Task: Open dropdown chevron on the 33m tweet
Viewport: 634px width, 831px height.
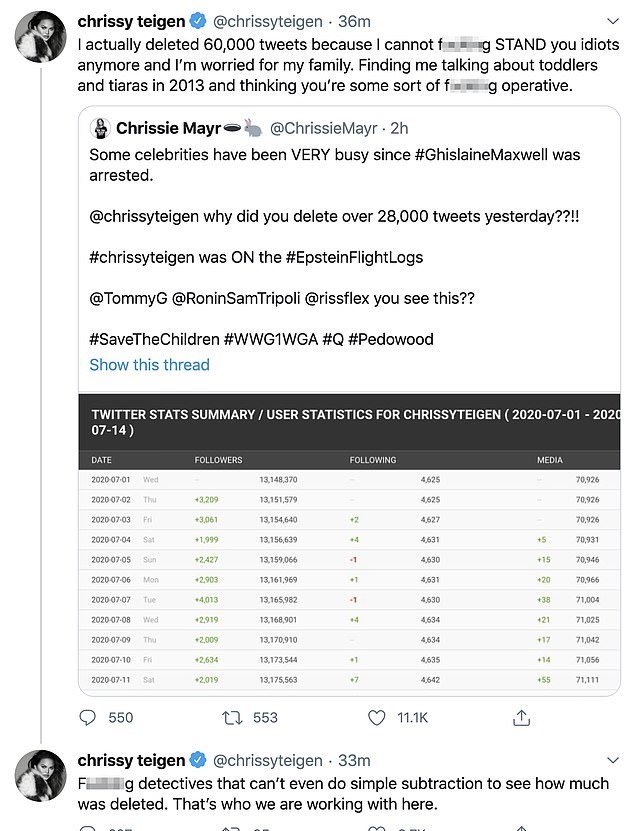Action: pyautogui.click(x=611, y=760)
